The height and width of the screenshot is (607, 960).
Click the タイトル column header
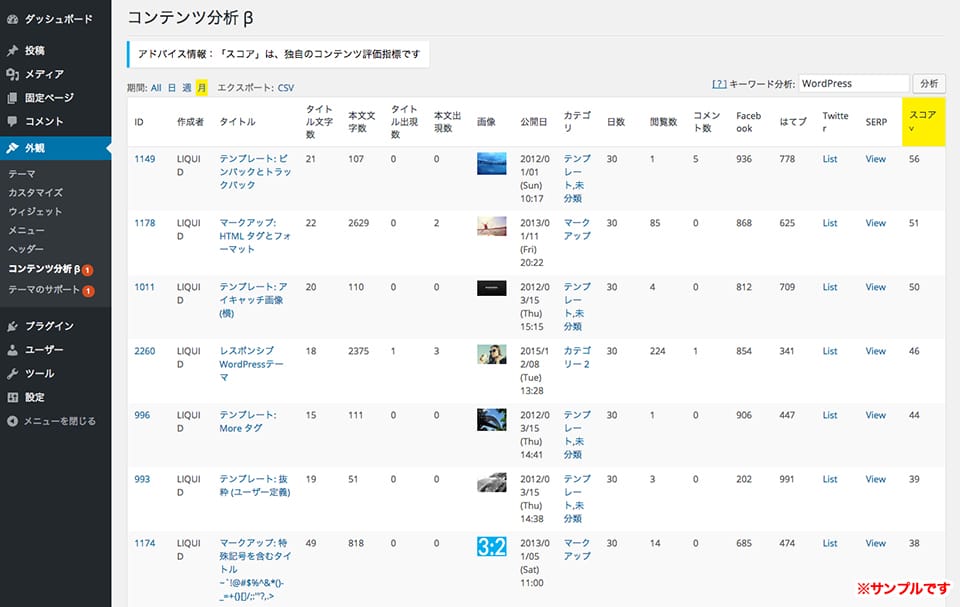pyautogui.click(x=238, y=122)
